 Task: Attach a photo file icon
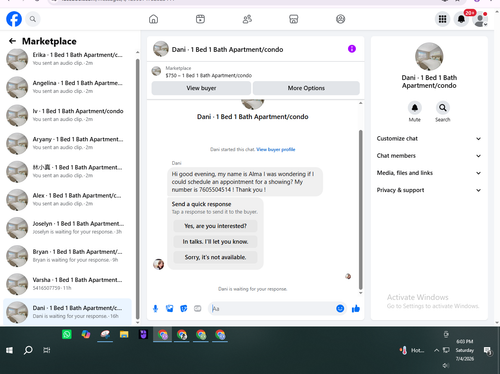(170, 309)
